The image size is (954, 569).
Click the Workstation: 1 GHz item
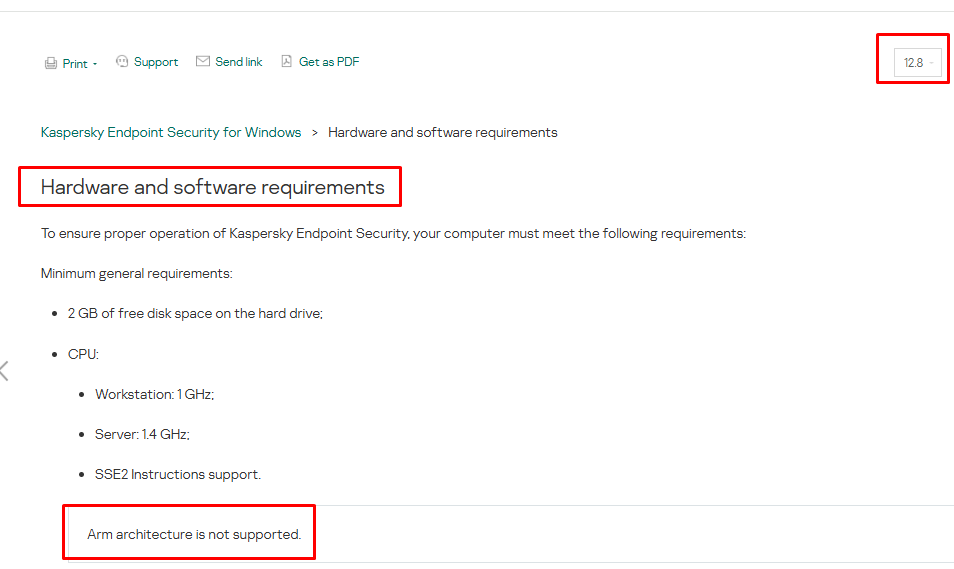[154, 394]
